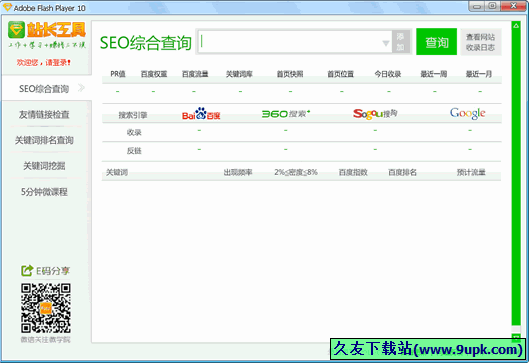Screen dimensions: 529x363
Task: Click the 出现频率 column header
Action: 238,172
